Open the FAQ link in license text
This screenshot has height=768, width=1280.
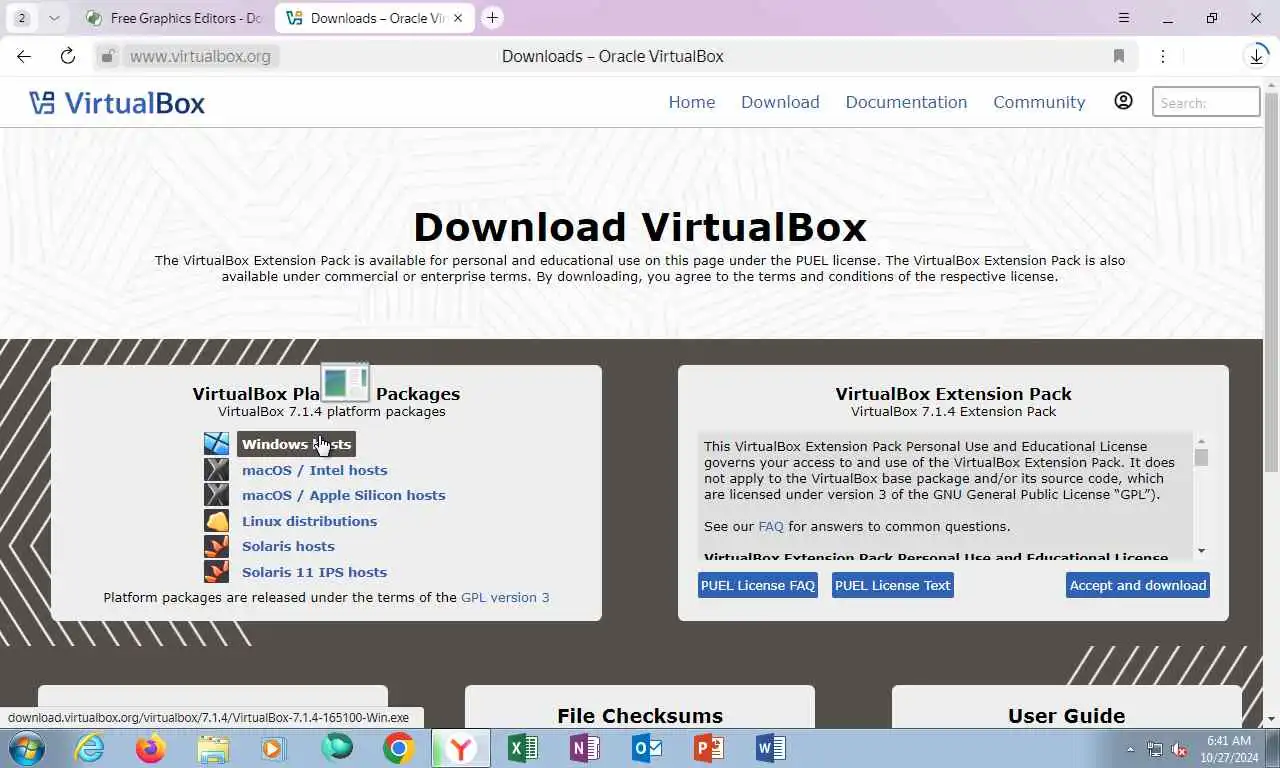click(771, 526)
